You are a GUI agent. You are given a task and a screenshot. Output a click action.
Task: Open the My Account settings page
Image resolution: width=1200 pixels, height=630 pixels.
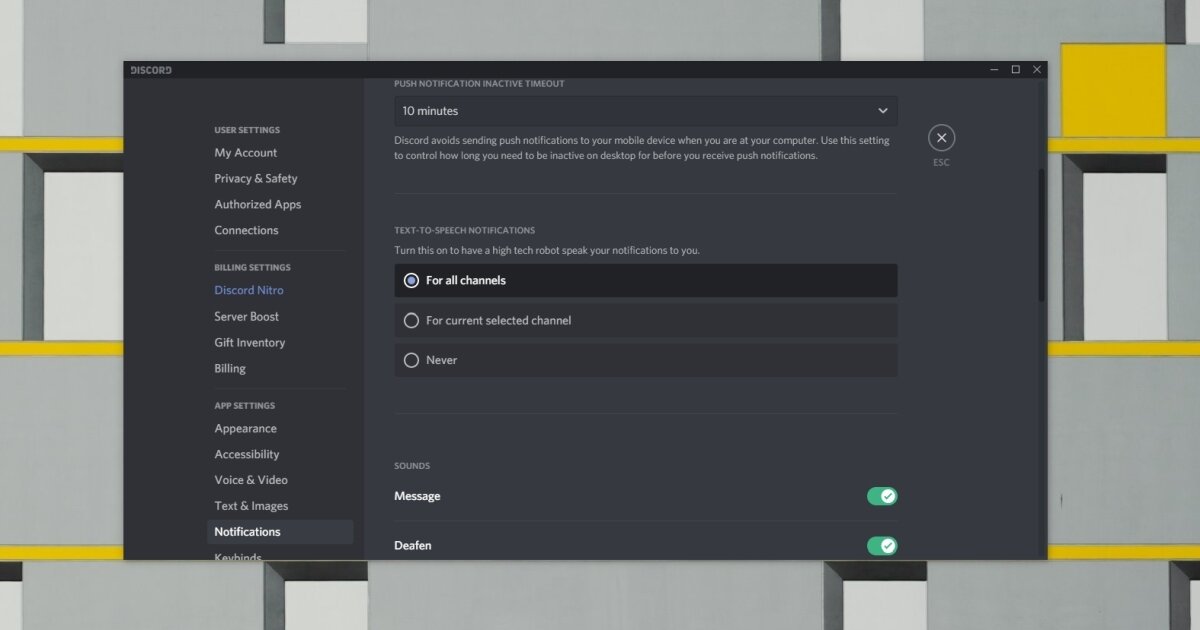pos(245,152)
